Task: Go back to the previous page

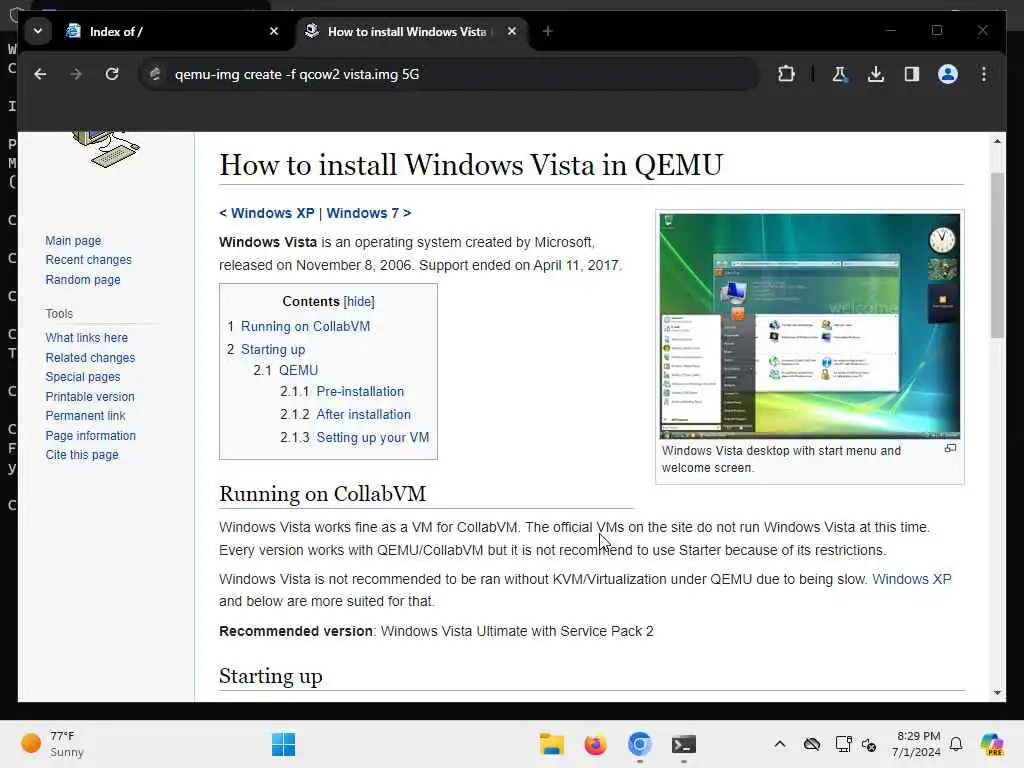Action: [40, 74]
